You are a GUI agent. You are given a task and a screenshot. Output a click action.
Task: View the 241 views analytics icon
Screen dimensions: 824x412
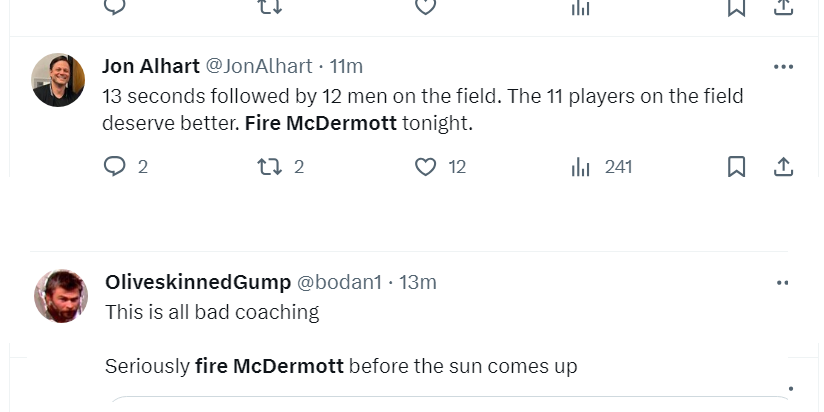coord(581,167)
